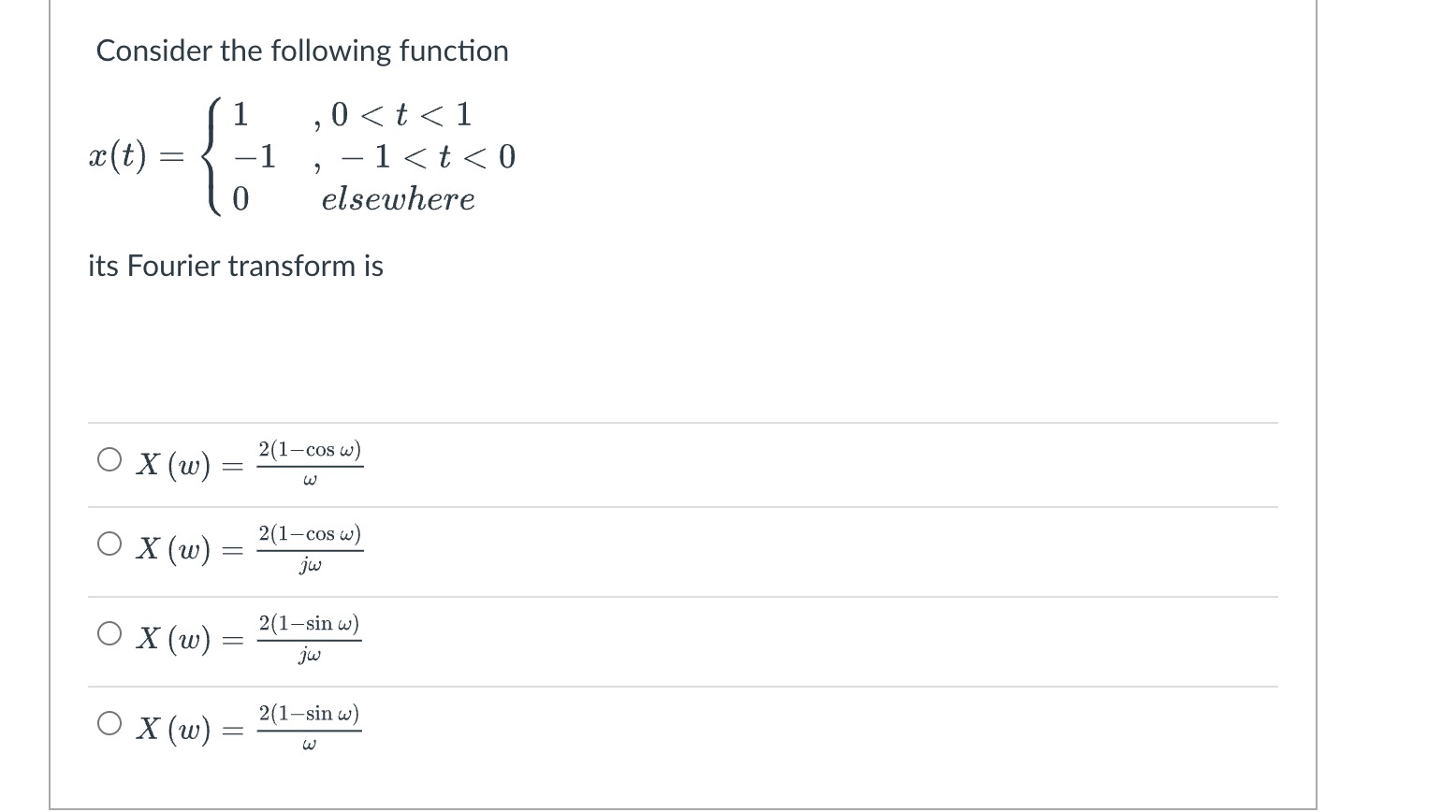Click the condition '0 < t < 1' text
The image size is (1456, 812).
[x=393, y=114]
